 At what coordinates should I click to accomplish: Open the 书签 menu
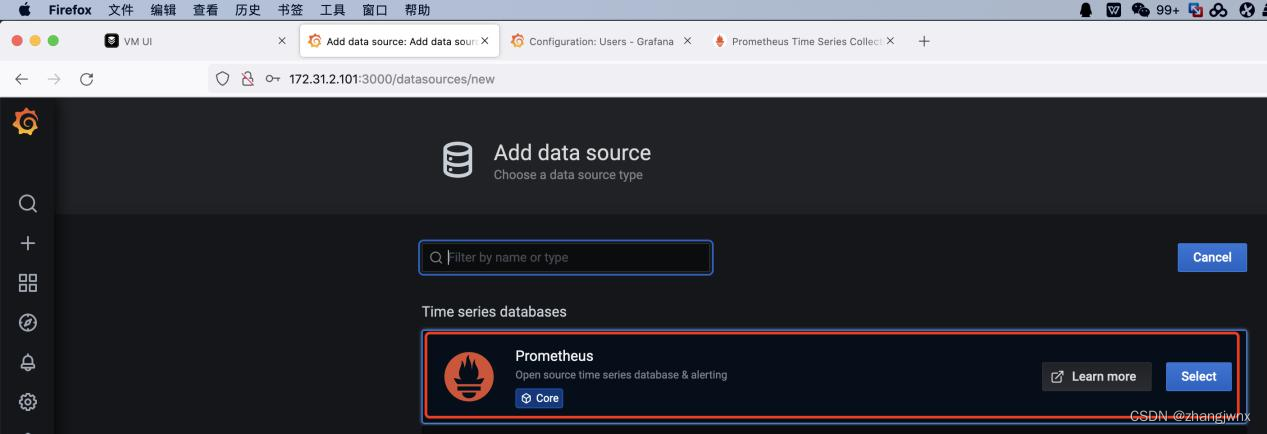[290, 10]
